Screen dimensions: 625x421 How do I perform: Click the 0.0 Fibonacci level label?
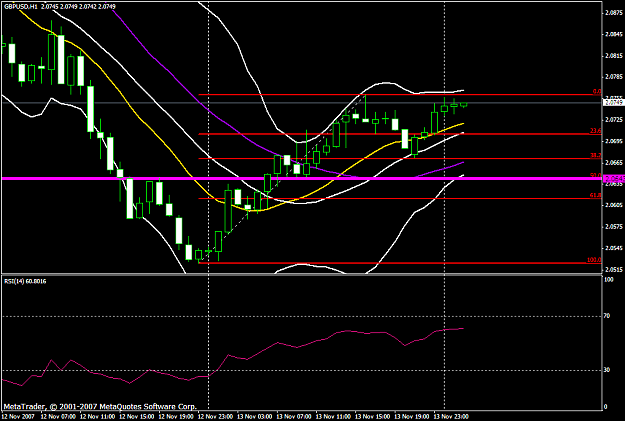pyautogui.click(x=597, y=92)
